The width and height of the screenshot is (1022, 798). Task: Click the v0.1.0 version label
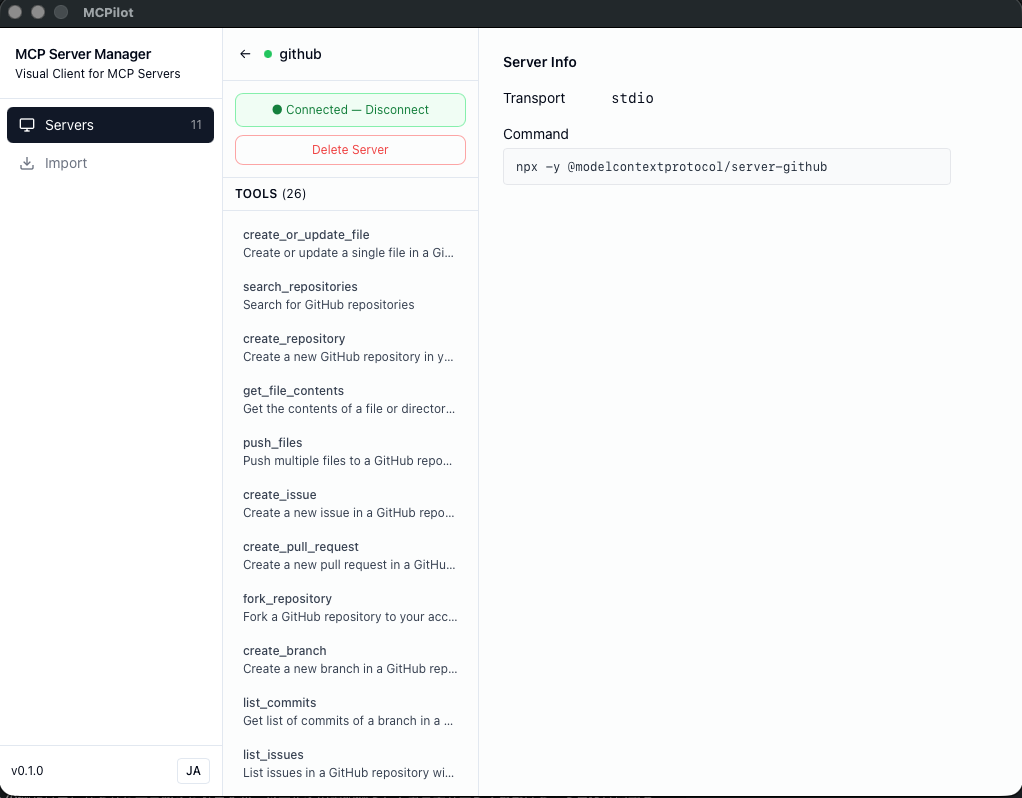27,771
